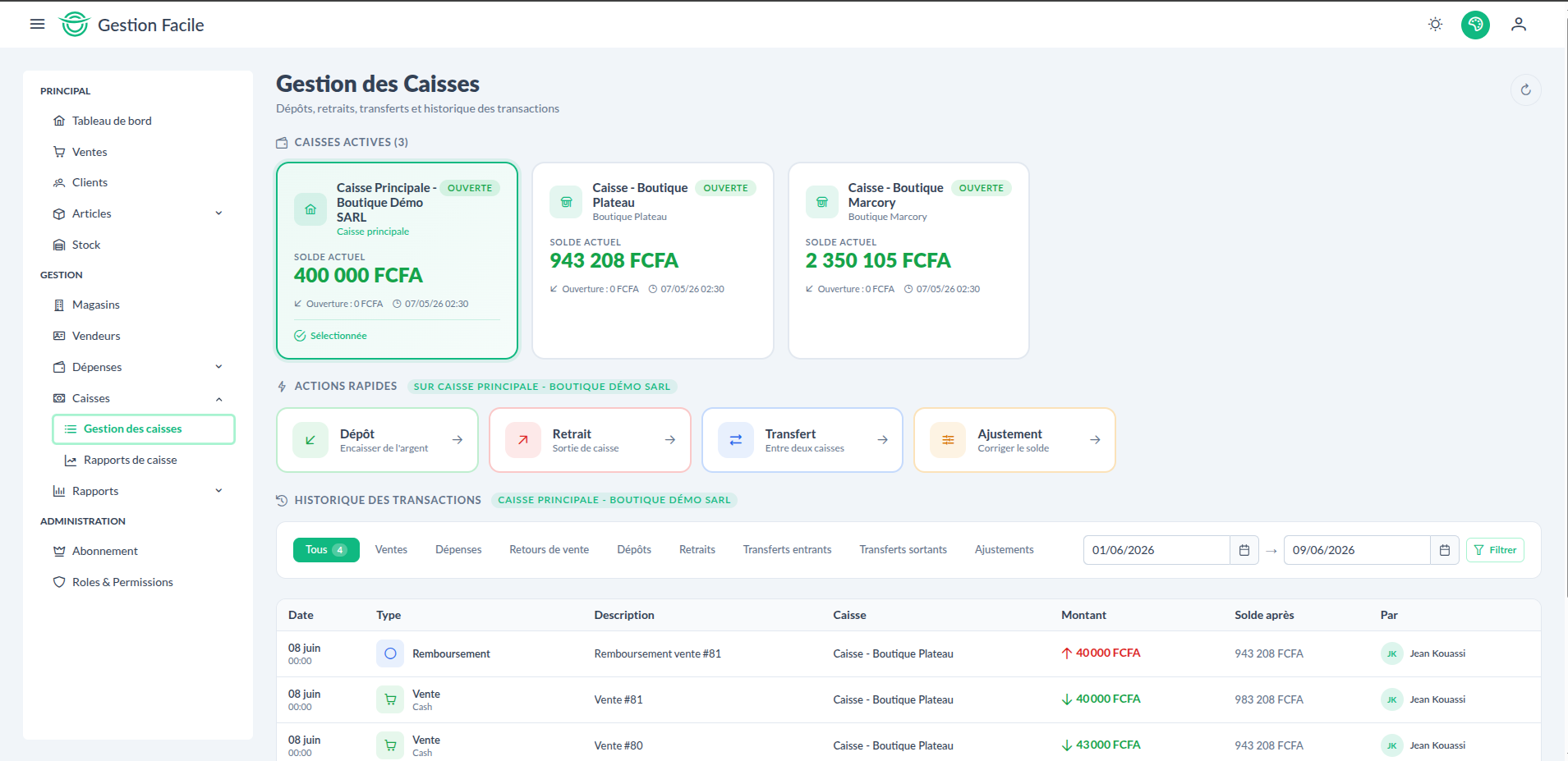This screenshot has height=761, width=1568.
Task: Open the hamburger navigation menu
Action: click(37, 25)
